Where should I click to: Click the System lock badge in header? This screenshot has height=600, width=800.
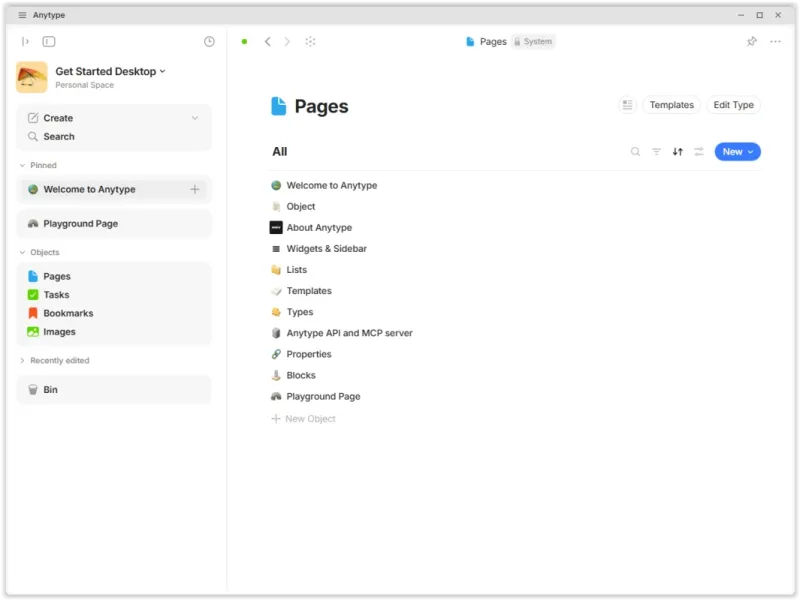(533, 41)
